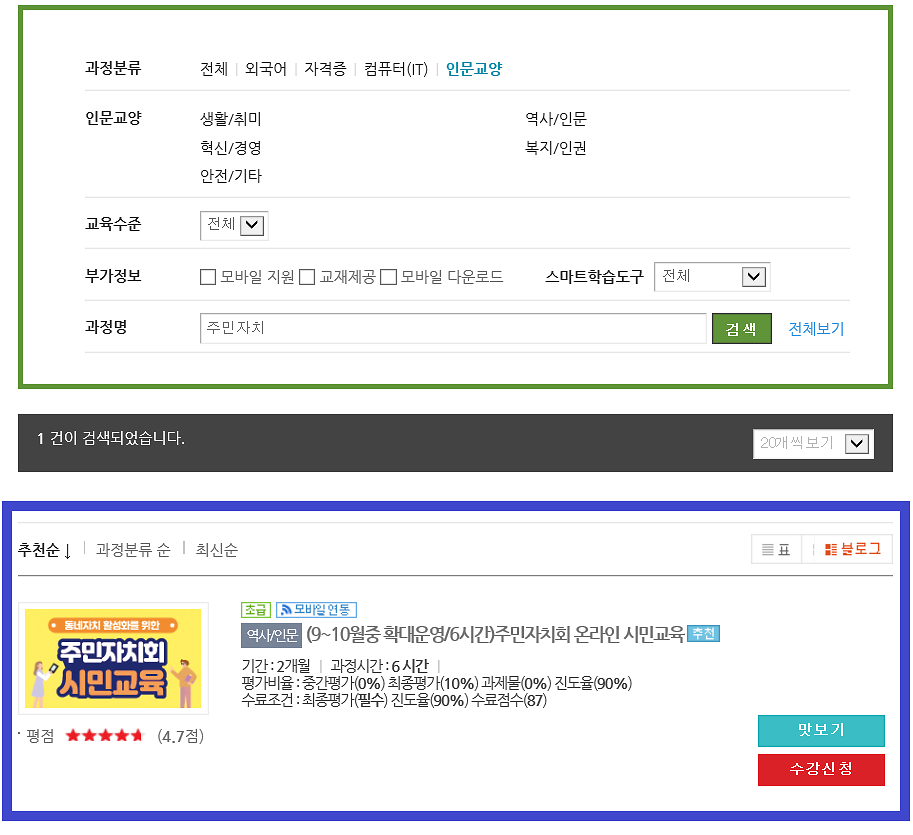Click the 모바일연동 badge icon
The height and width of the screenshot is (835, 913).
pos(316,610)
